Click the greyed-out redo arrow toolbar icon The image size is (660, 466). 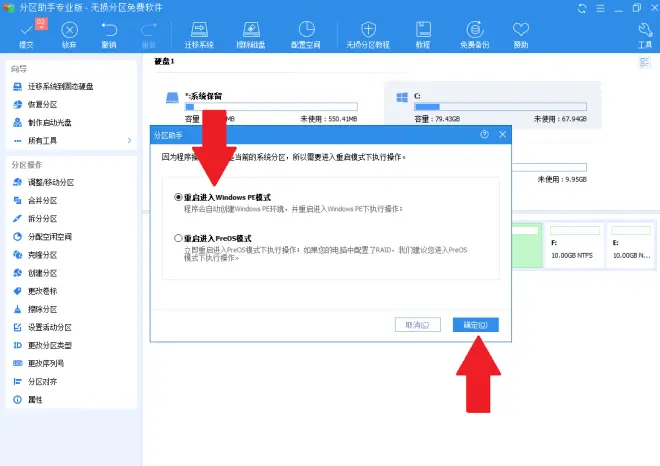point(149,35)
